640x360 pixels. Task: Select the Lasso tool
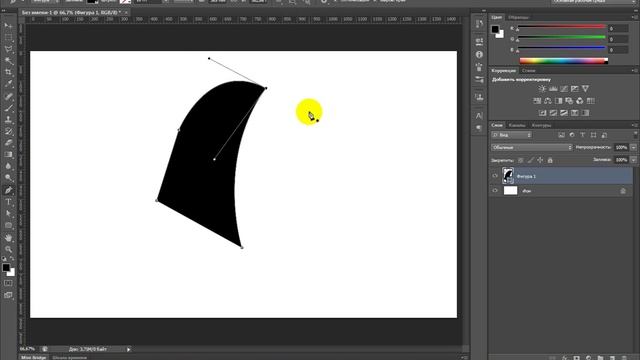point(8,49)
